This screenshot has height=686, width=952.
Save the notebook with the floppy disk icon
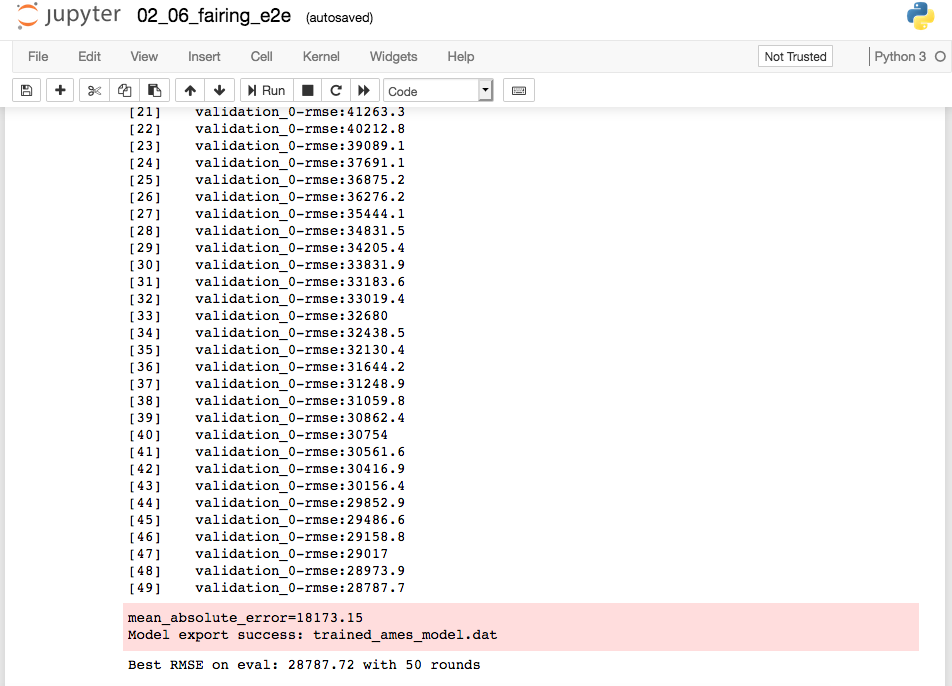tap(27, 91)
